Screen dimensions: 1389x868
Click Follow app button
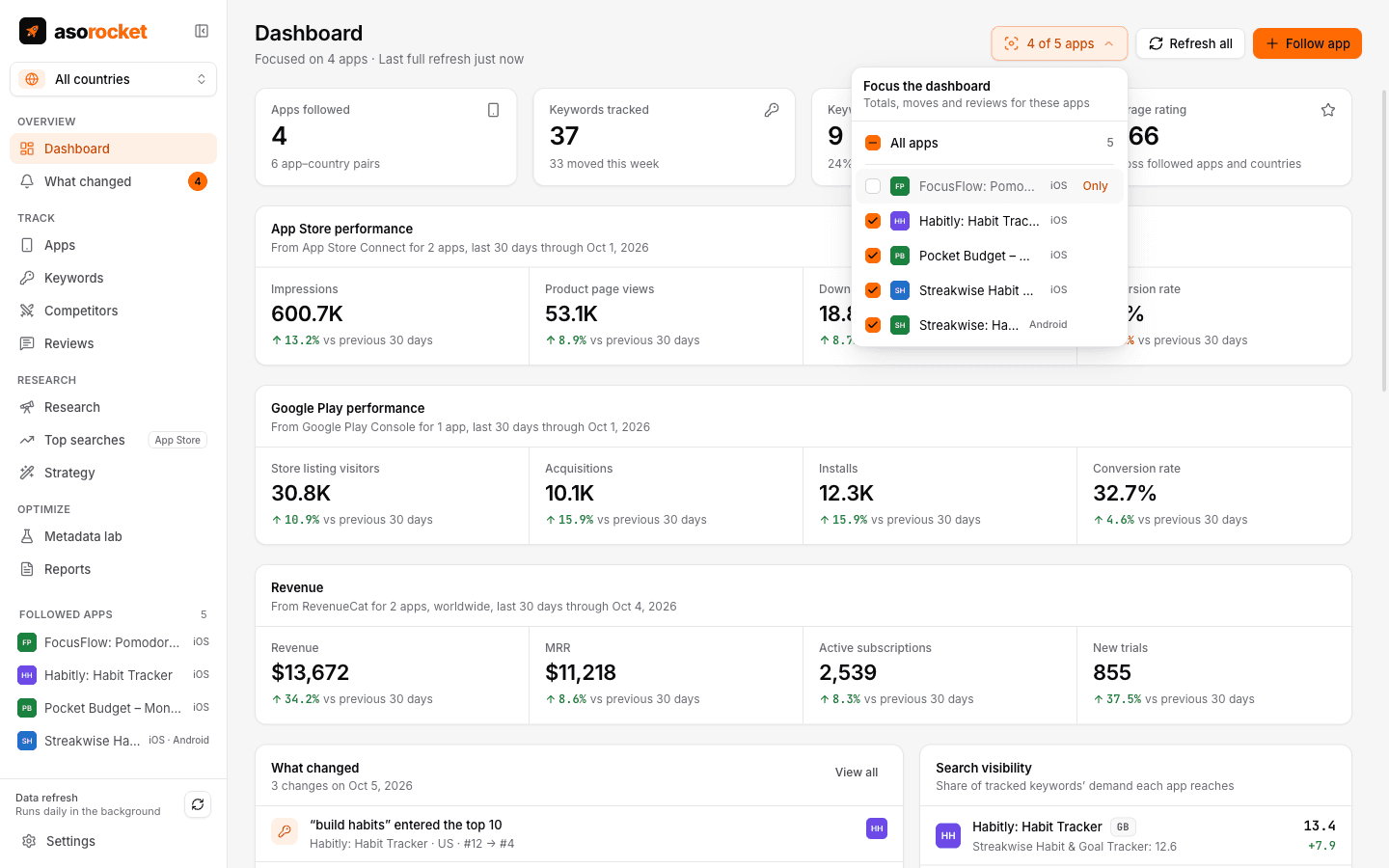[1307, 43]
